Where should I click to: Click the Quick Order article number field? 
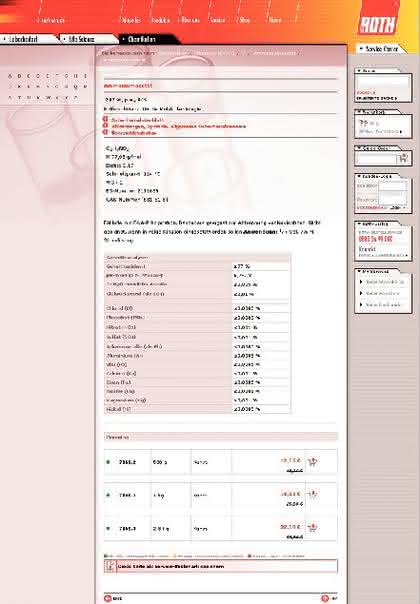click(x=376, y=159)
